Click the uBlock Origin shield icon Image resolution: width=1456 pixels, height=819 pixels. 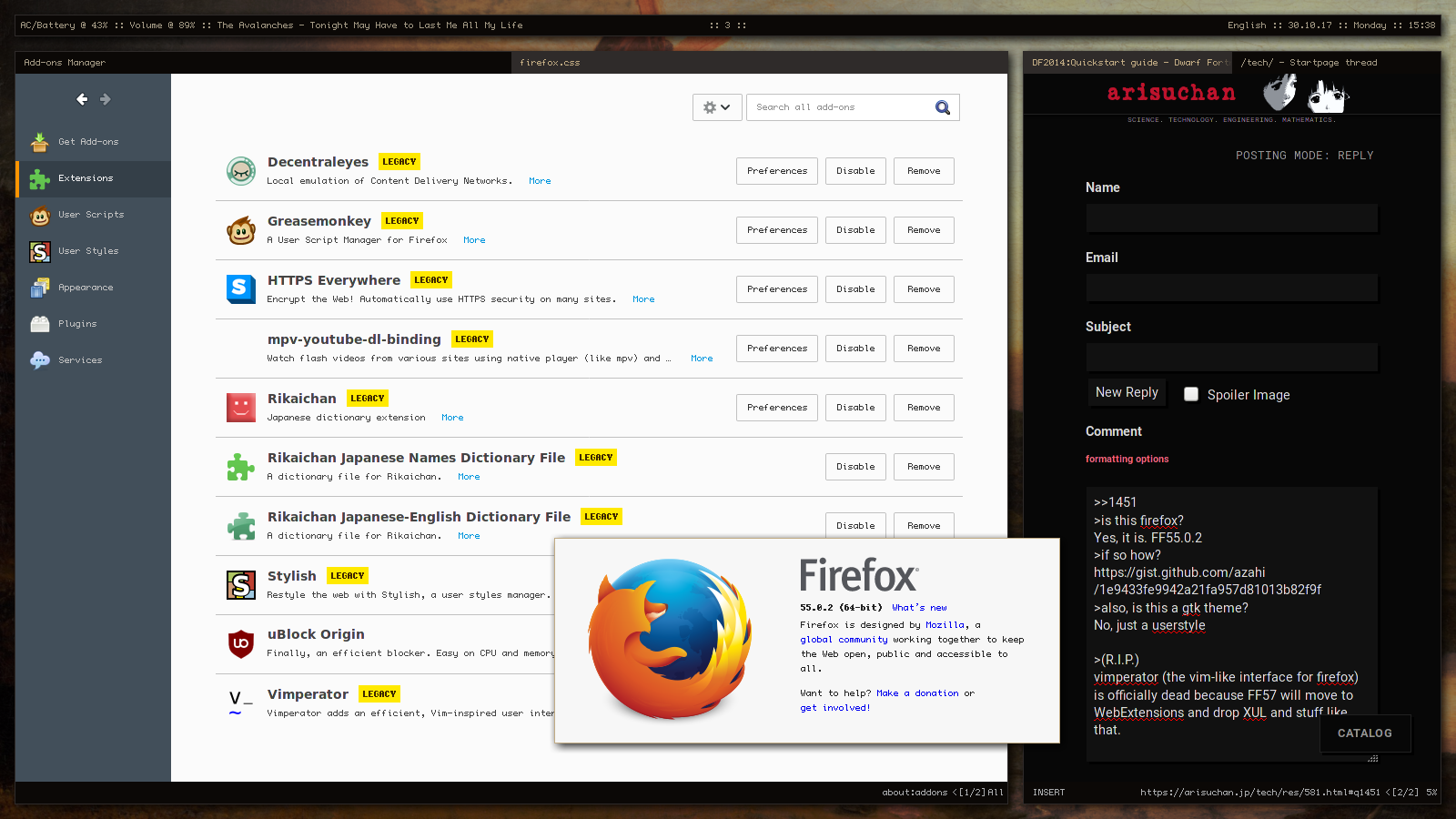click(241, 643)
